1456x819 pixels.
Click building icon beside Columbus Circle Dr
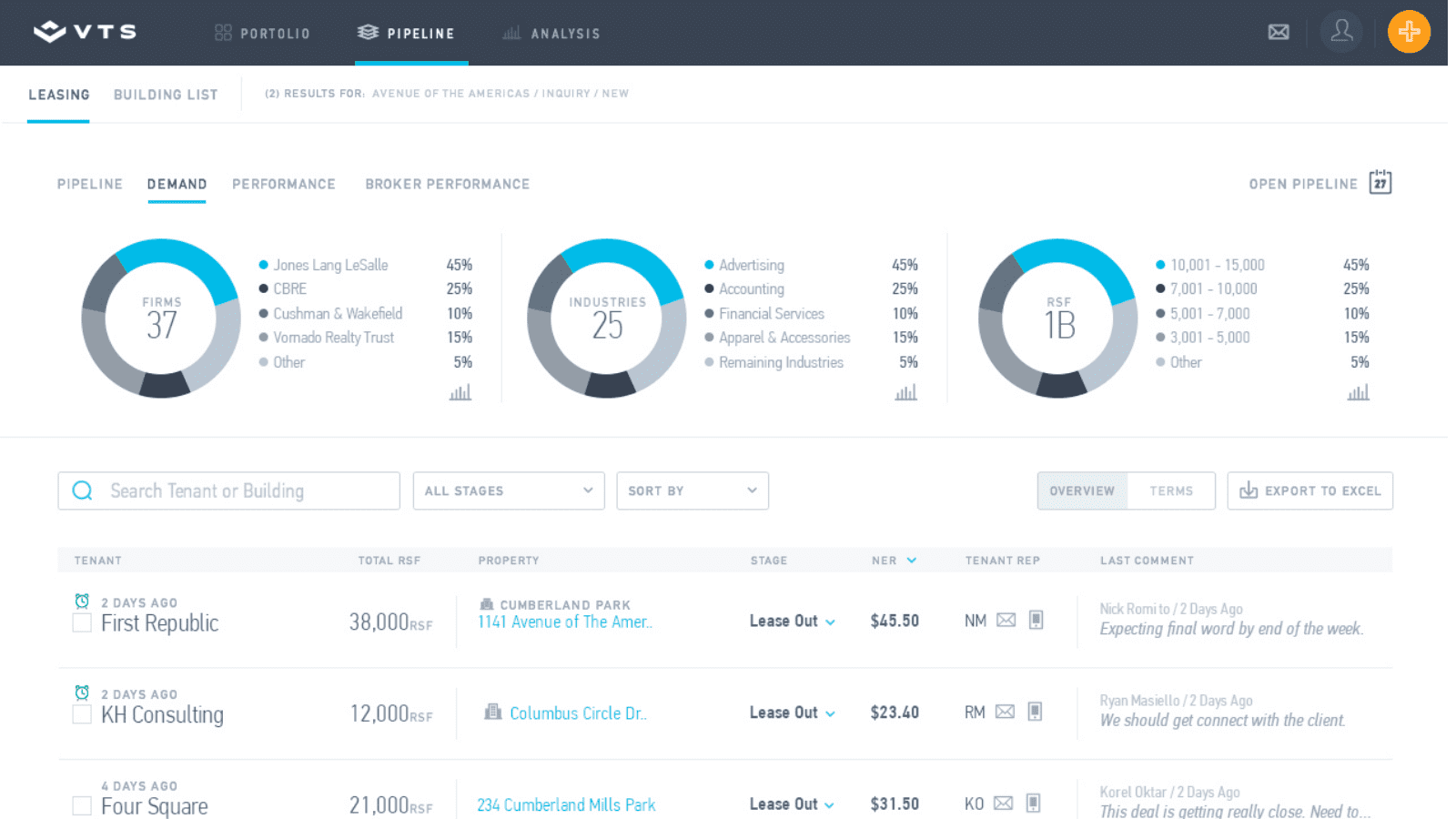coord(493,712)
